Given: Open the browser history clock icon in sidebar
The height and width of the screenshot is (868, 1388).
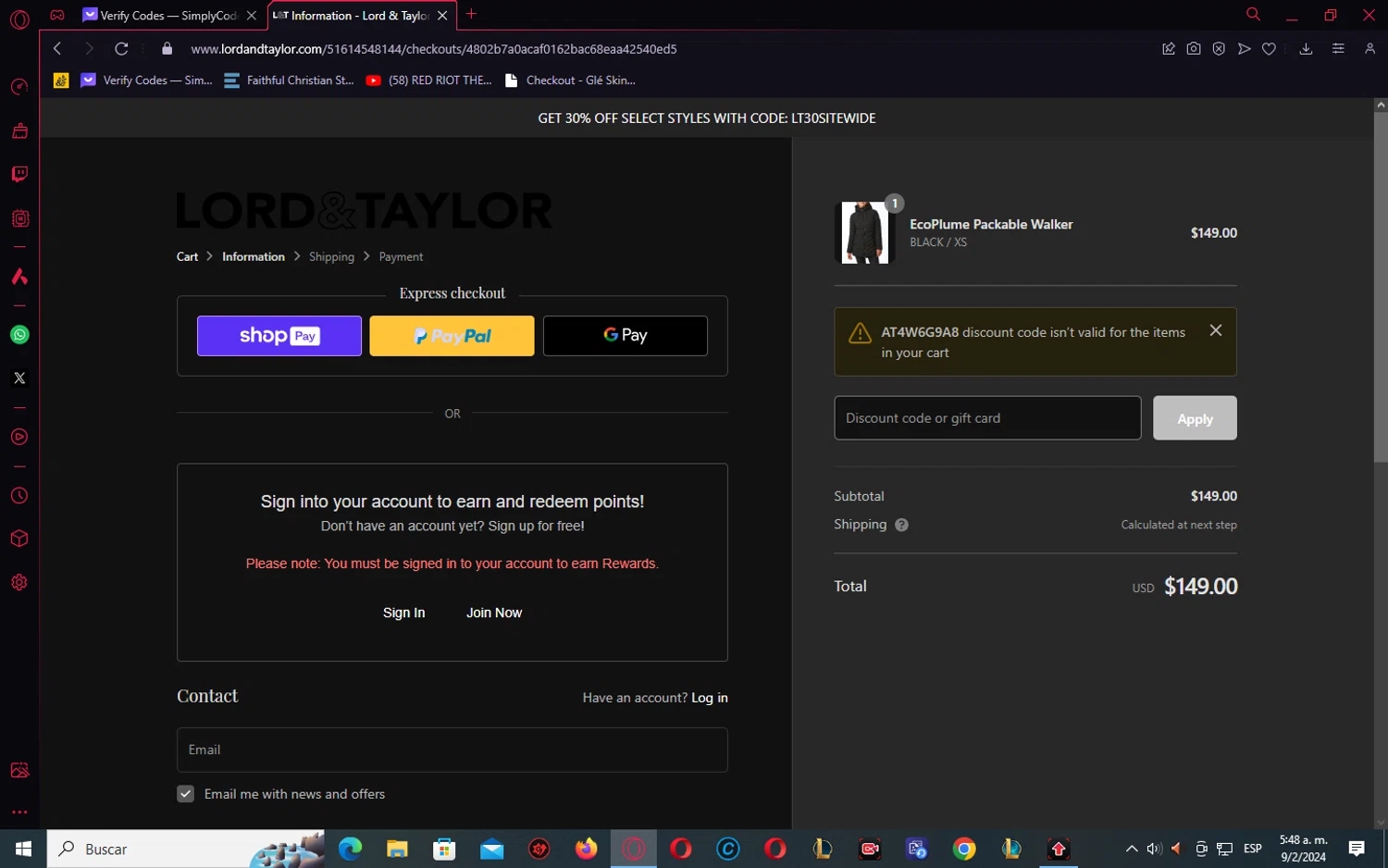Looking at the screenshot, I should [19, 496].
